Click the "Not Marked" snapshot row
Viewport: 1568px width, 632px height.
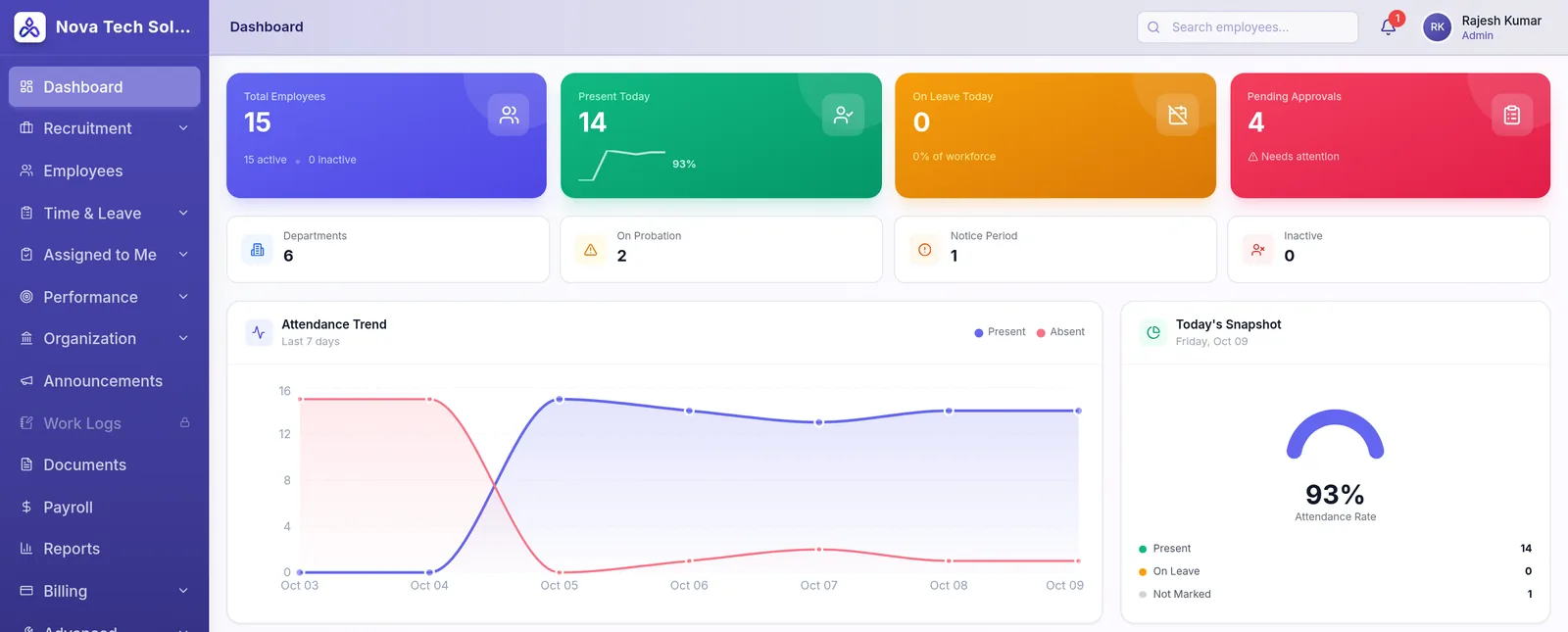1335,594
